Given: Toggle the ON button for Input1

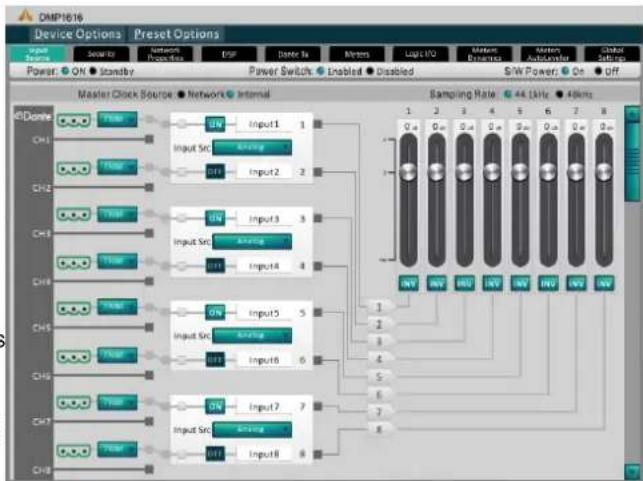Looking at the screenshot, I should (215, 124).
